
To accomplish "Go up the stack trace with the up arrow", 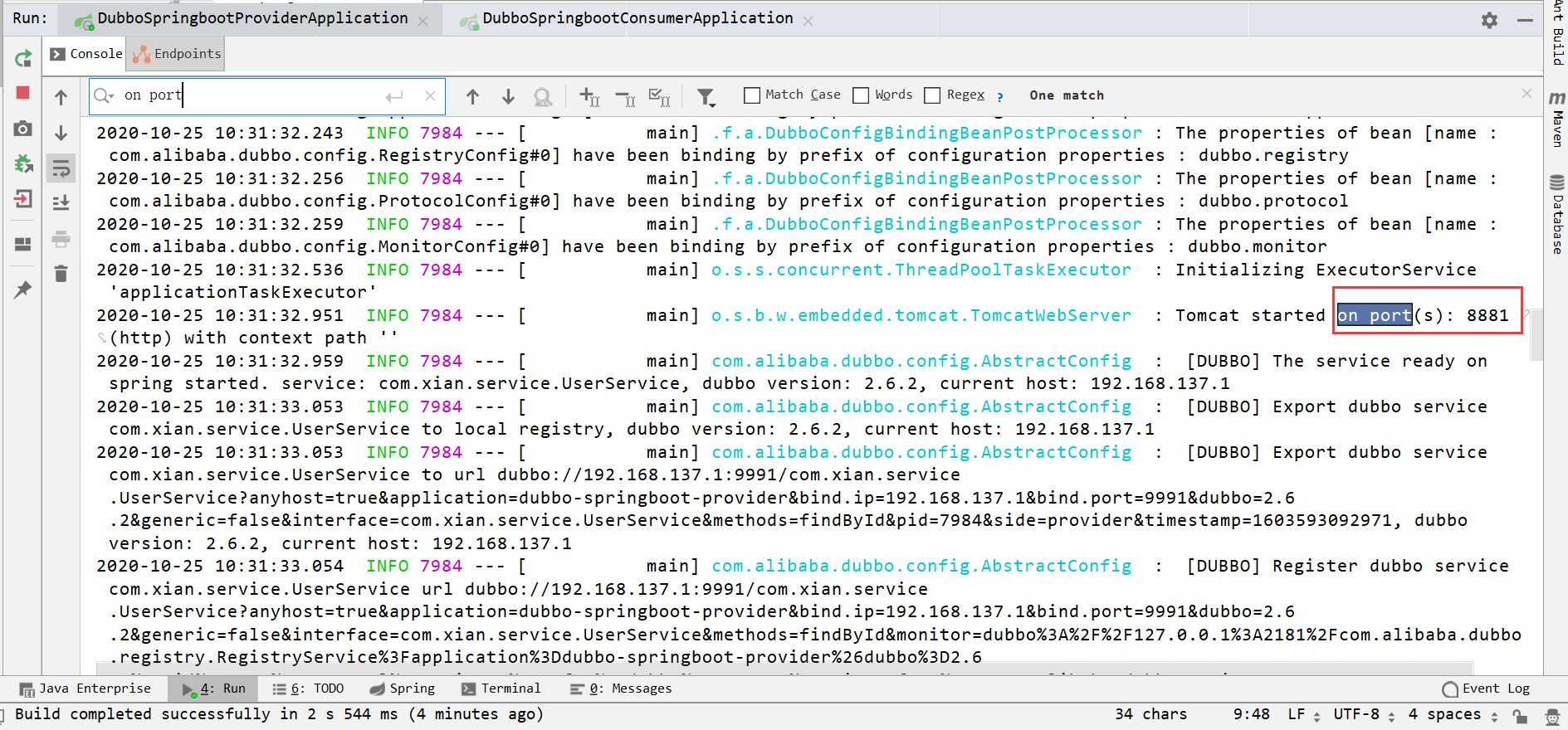I will (61, 98).
